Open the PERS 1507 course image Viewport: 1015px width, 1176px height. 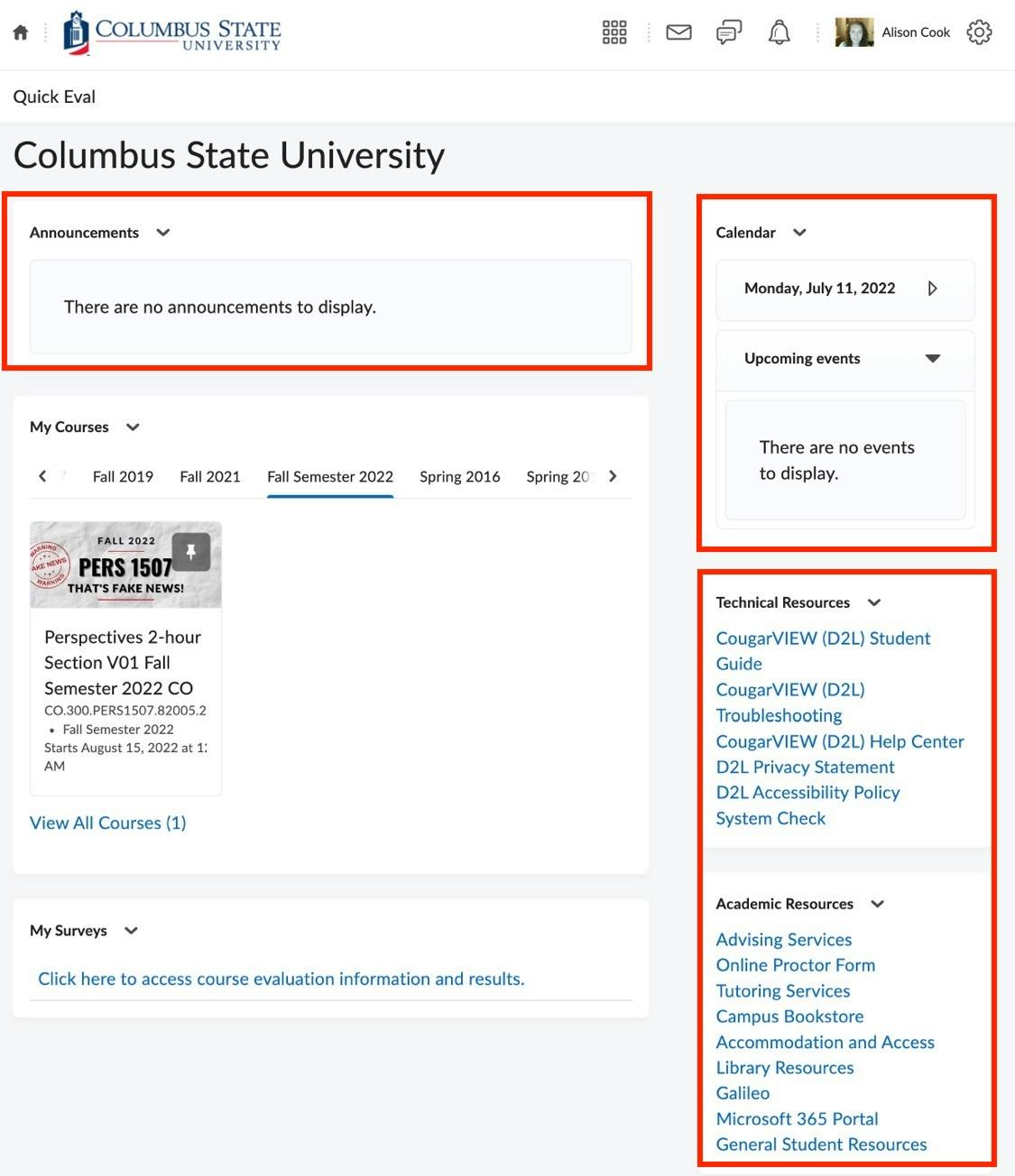click(x=108, y=566)
